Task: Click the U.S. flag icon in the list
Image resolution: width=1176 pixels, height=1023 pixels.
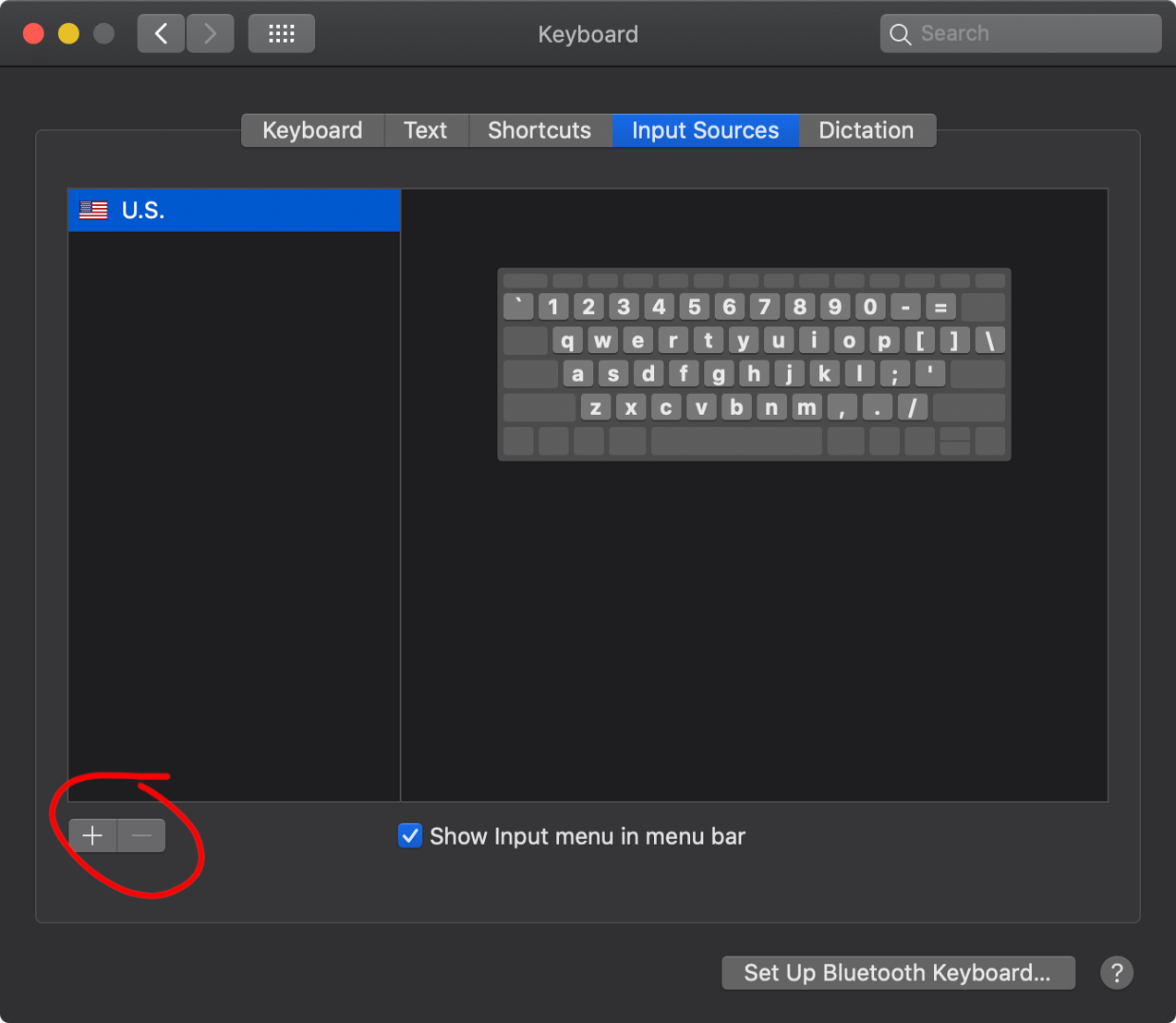Action: tap(93, 211)
